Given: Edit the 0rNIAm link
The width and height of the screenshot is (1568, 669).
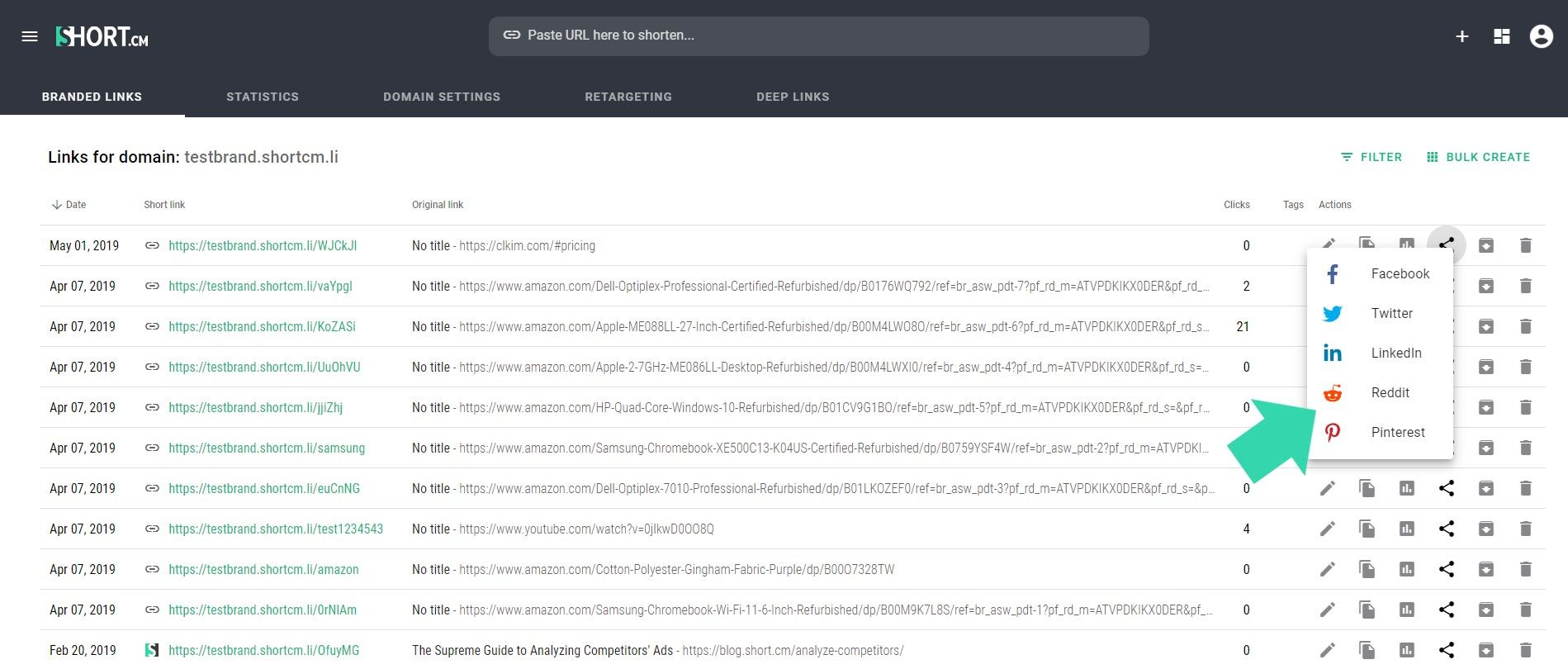Looking at the screenshot, I should pyautogui.click(x=1328, y=610).
